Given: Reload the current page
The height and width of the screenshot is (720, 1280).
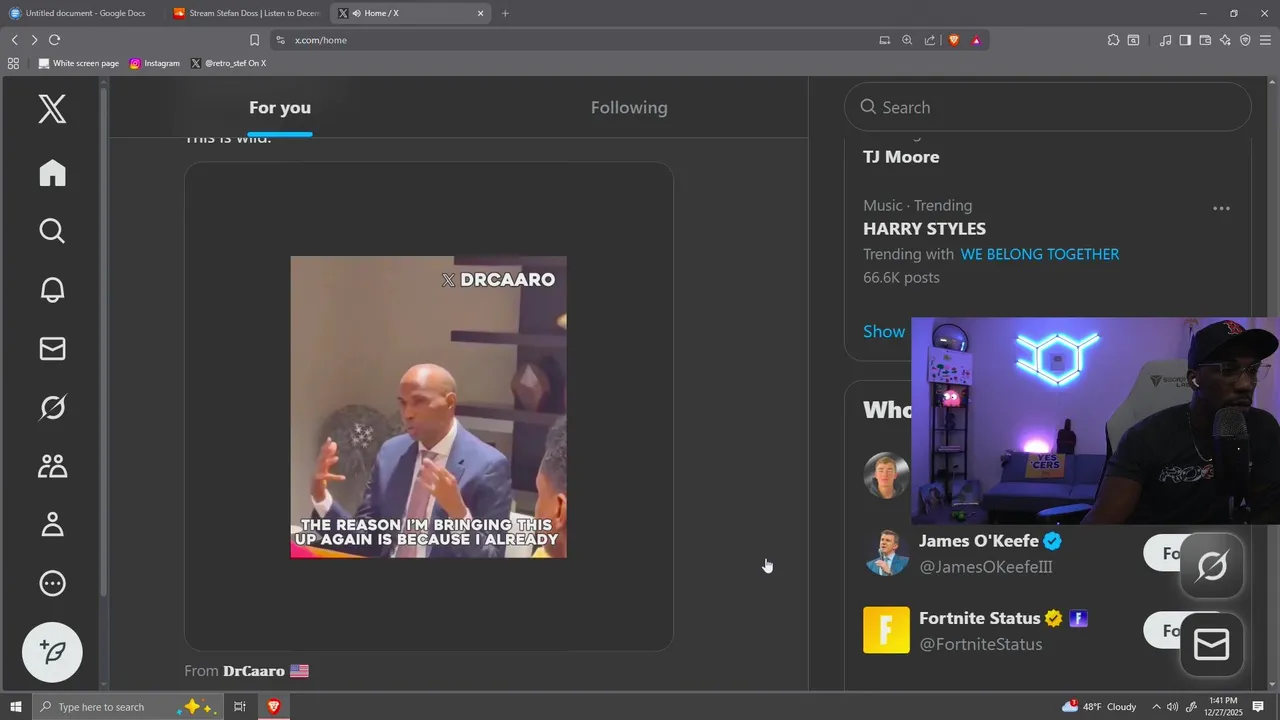Looking at the screenshot, I should [x=54, y=40].
